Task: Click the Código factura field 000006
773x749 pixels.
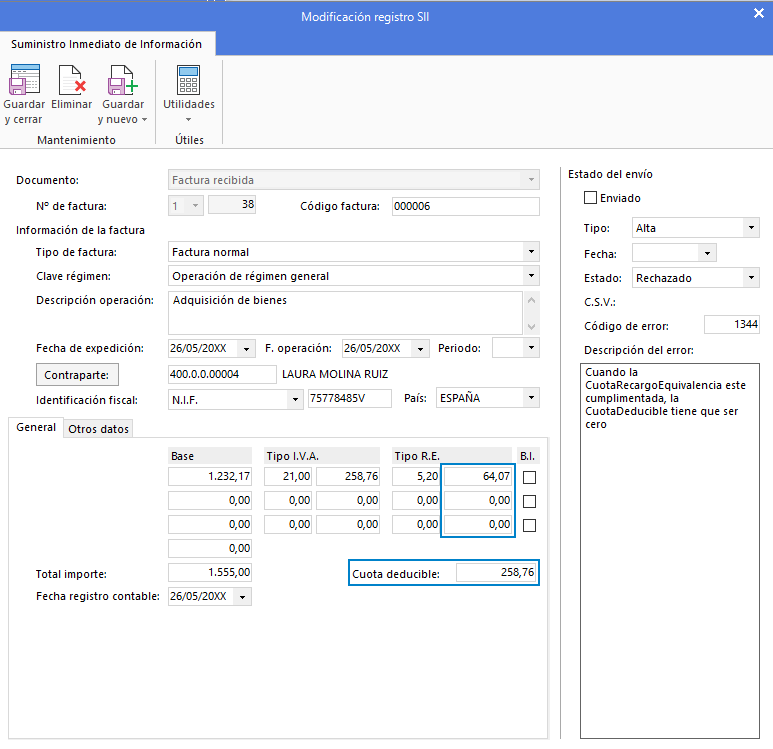Action: point(465,206)
